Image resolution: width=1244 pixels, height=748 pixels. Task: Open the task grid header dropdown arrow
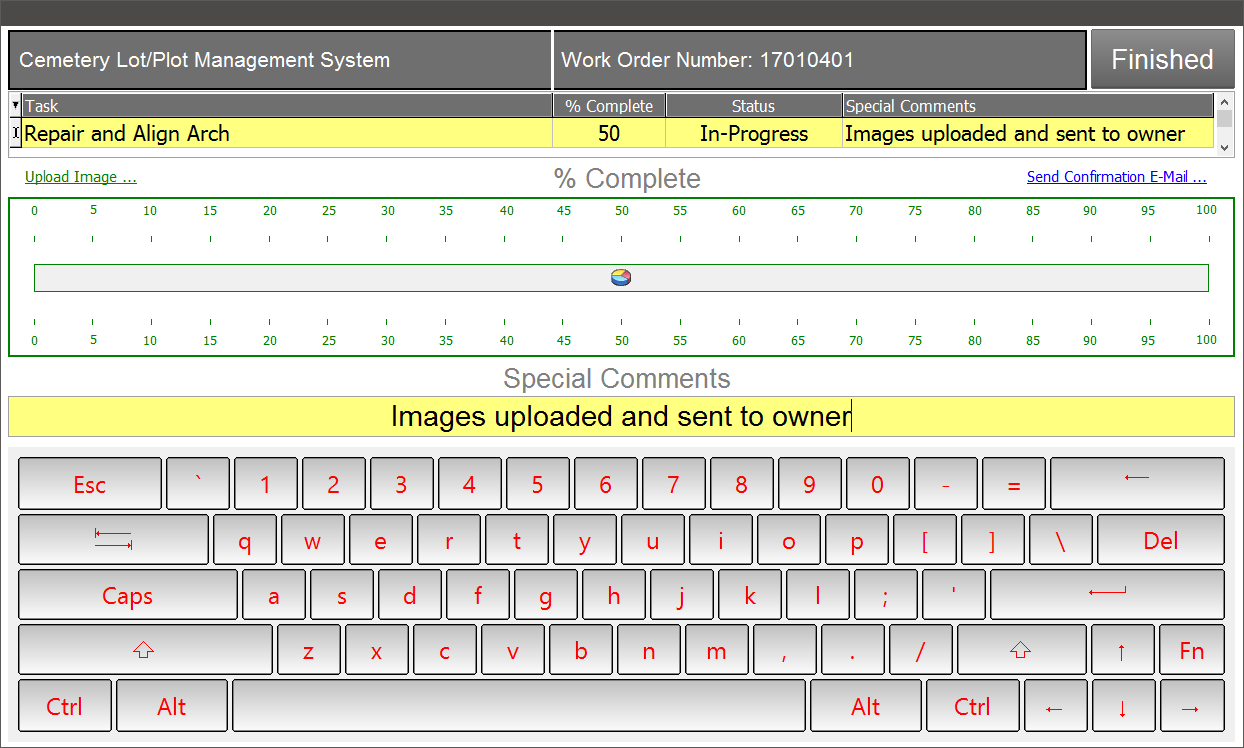click(15, 105)
